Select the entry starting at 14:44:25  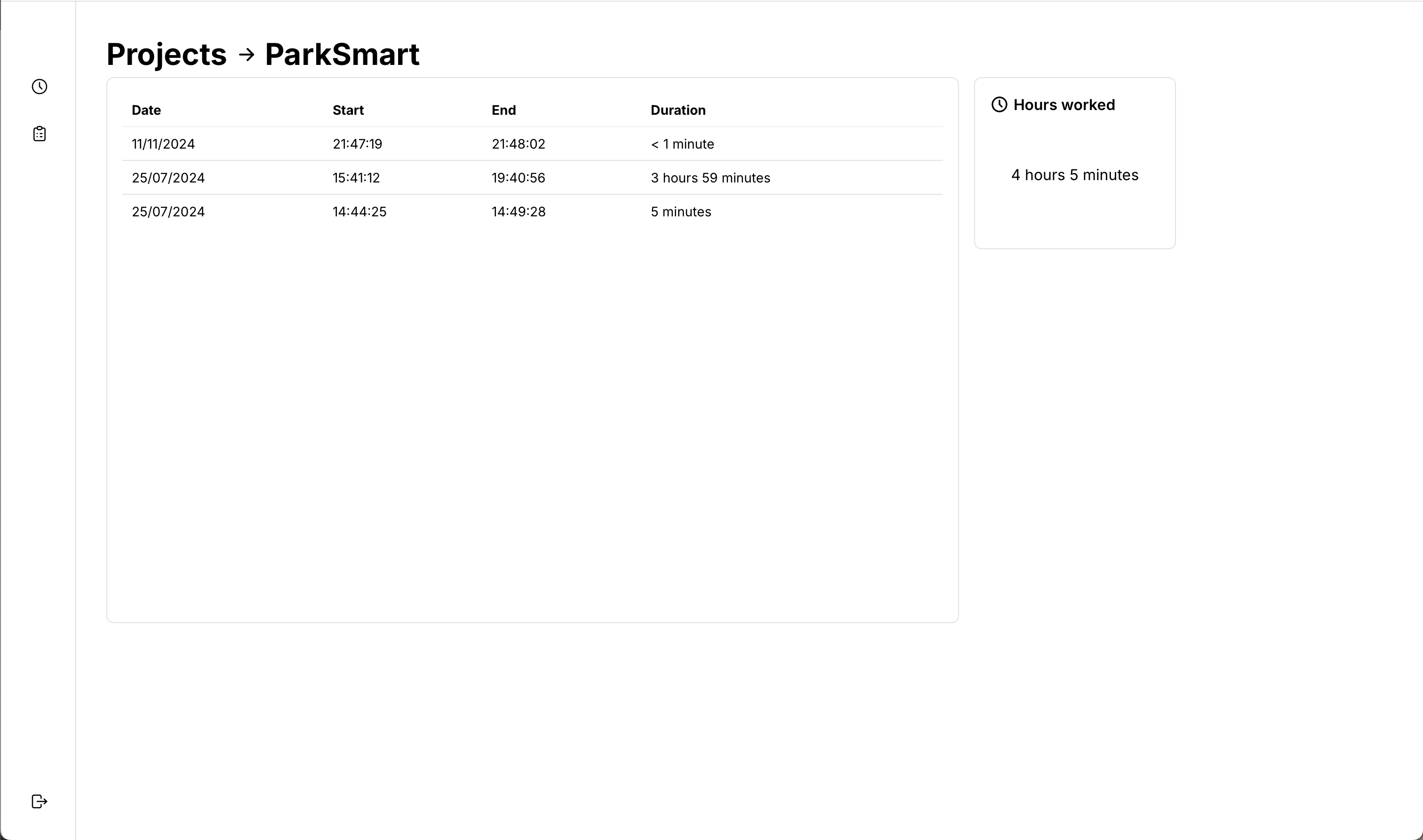pyautogui.click(x=359, y=212)
